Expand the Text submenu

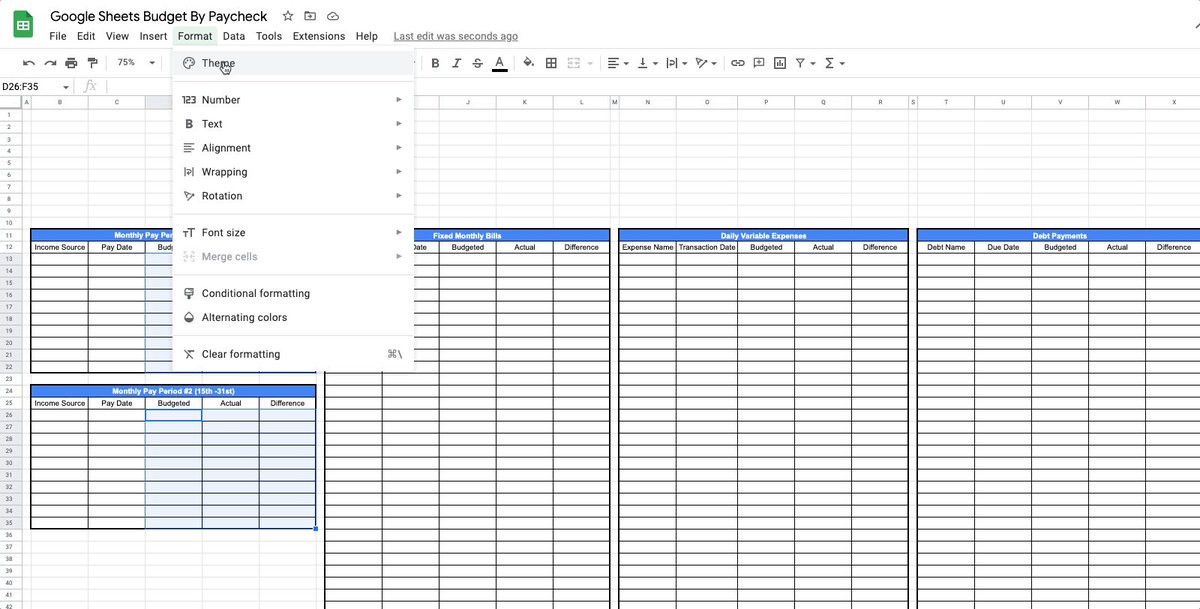tap(293, 124)
